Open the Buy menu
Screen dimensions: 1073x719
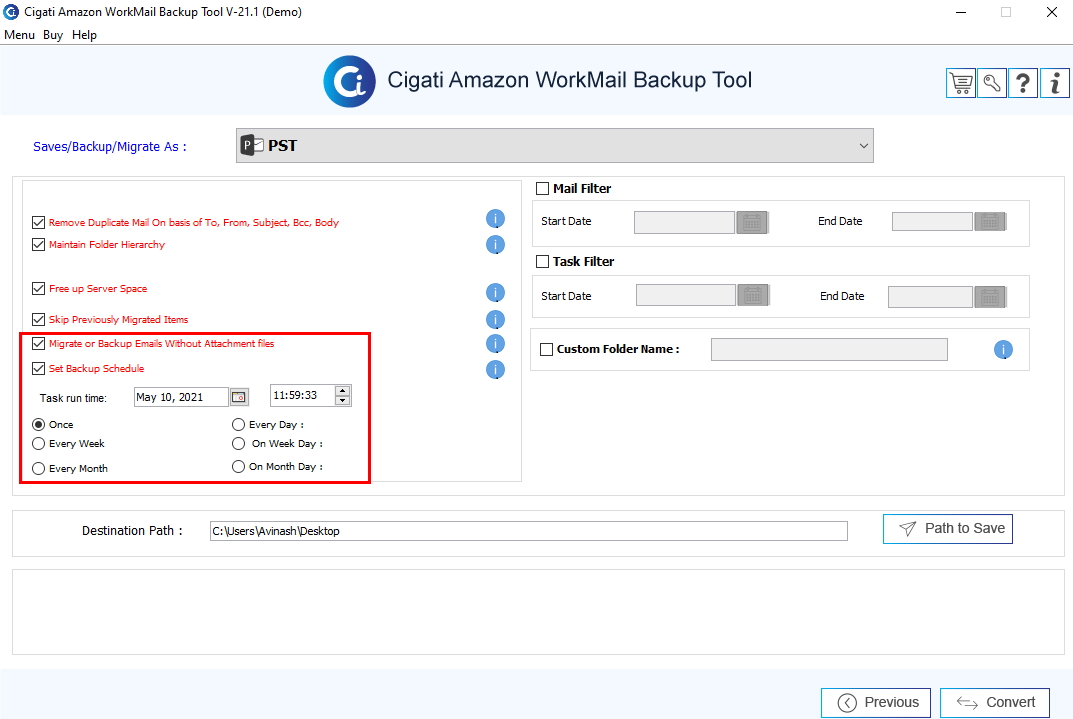(x=53, y=35)
